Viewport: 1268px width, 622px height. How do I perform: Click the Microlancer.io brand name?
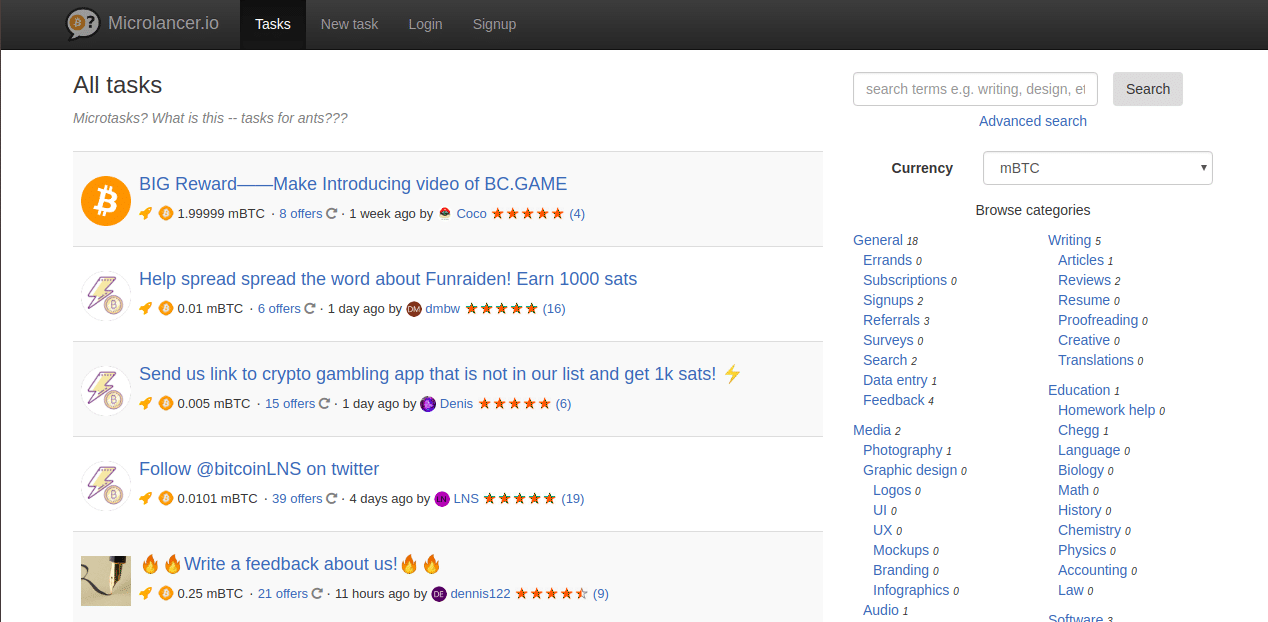tap(163, 23)
